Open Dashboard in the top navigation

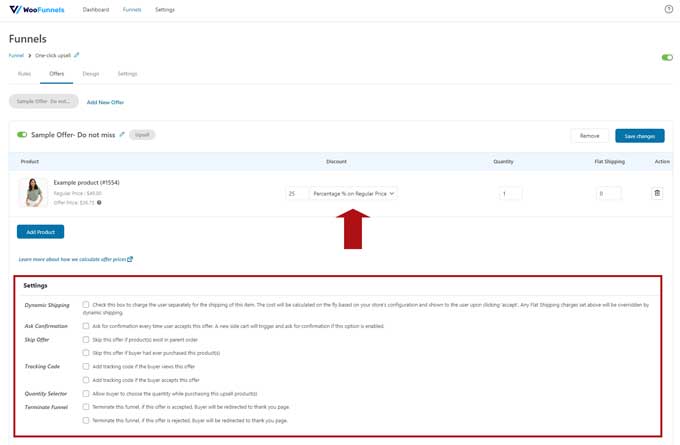(x=96, y=10)
